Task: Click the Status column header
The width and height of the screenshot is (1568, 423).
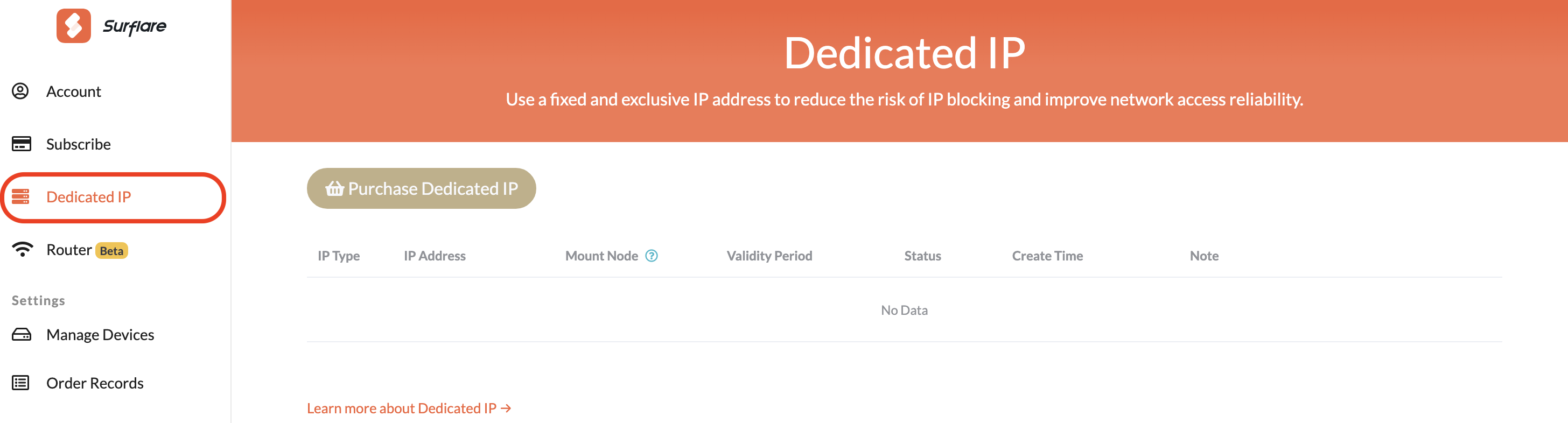Action: 922,256
